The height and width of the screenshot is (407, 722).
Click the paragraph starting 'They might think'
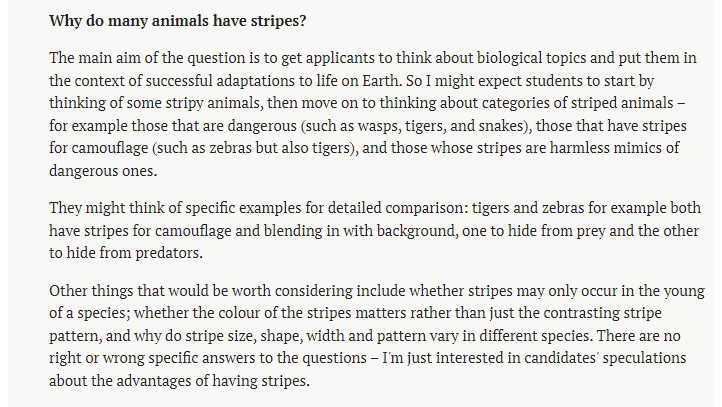pos(375,230)
